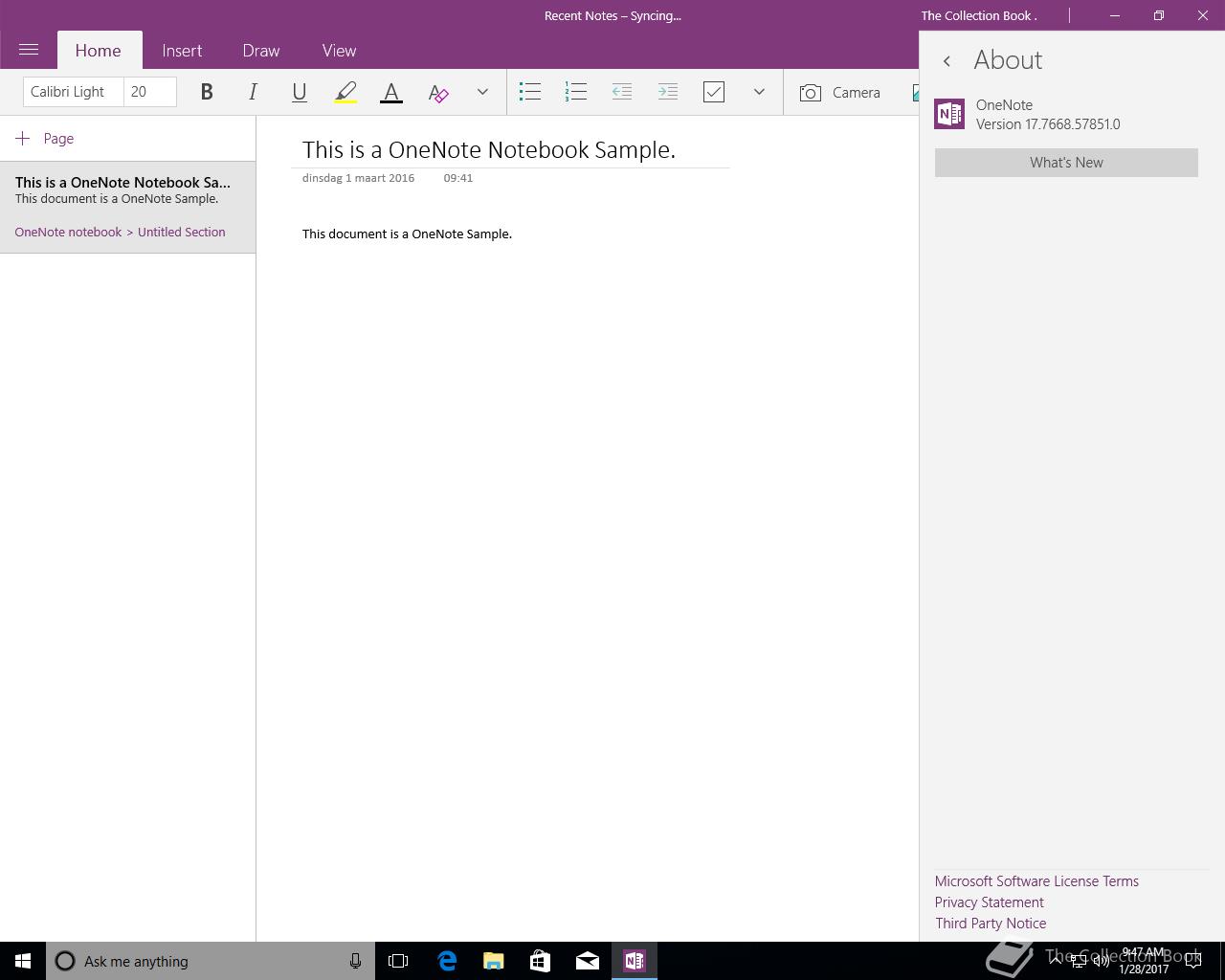The image size is (1225, 980).
Task: Select the OneNote Notebook Sample page
Action: click(127, 207)
